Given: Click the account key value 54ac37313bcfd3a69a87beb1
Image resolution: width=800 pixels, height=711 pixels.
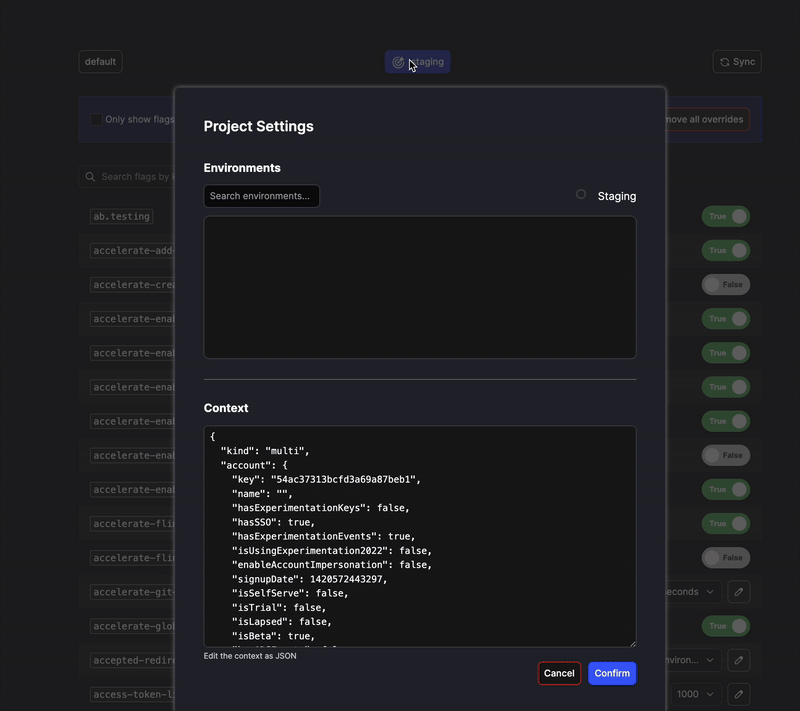Looking at the screenshot, I should point(343,479).
